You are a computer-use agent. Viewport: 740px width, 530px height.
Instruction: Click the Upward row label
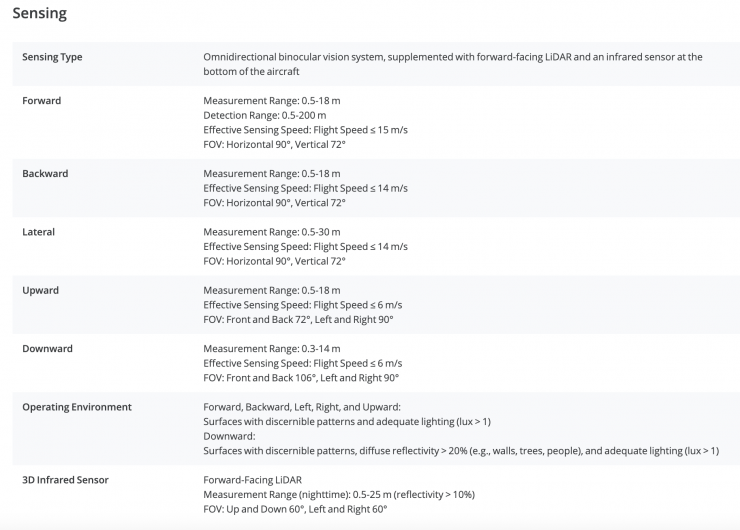40,290
